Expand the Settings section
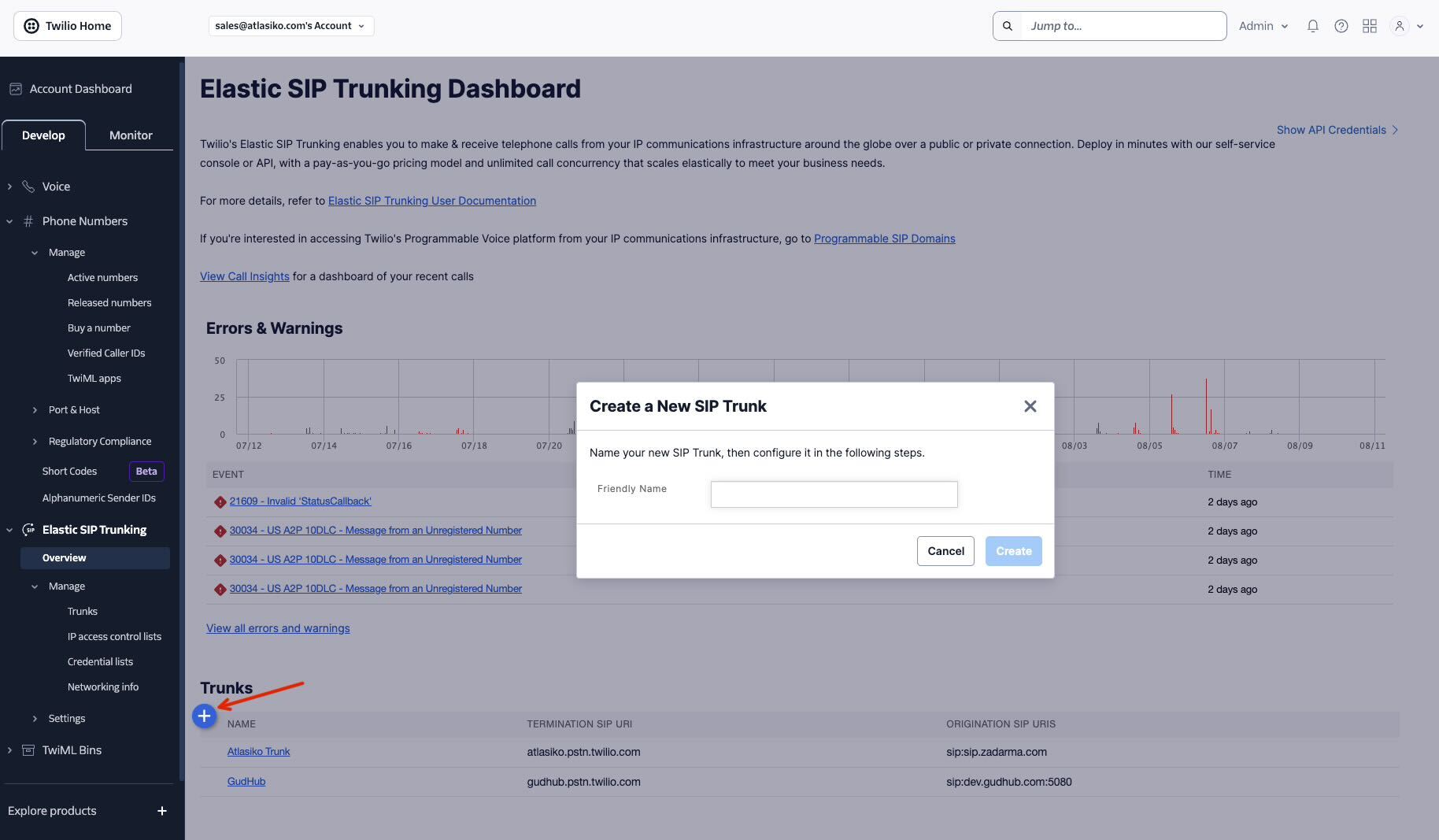This screenshot has height=840, width=1439. click(35, 719)
